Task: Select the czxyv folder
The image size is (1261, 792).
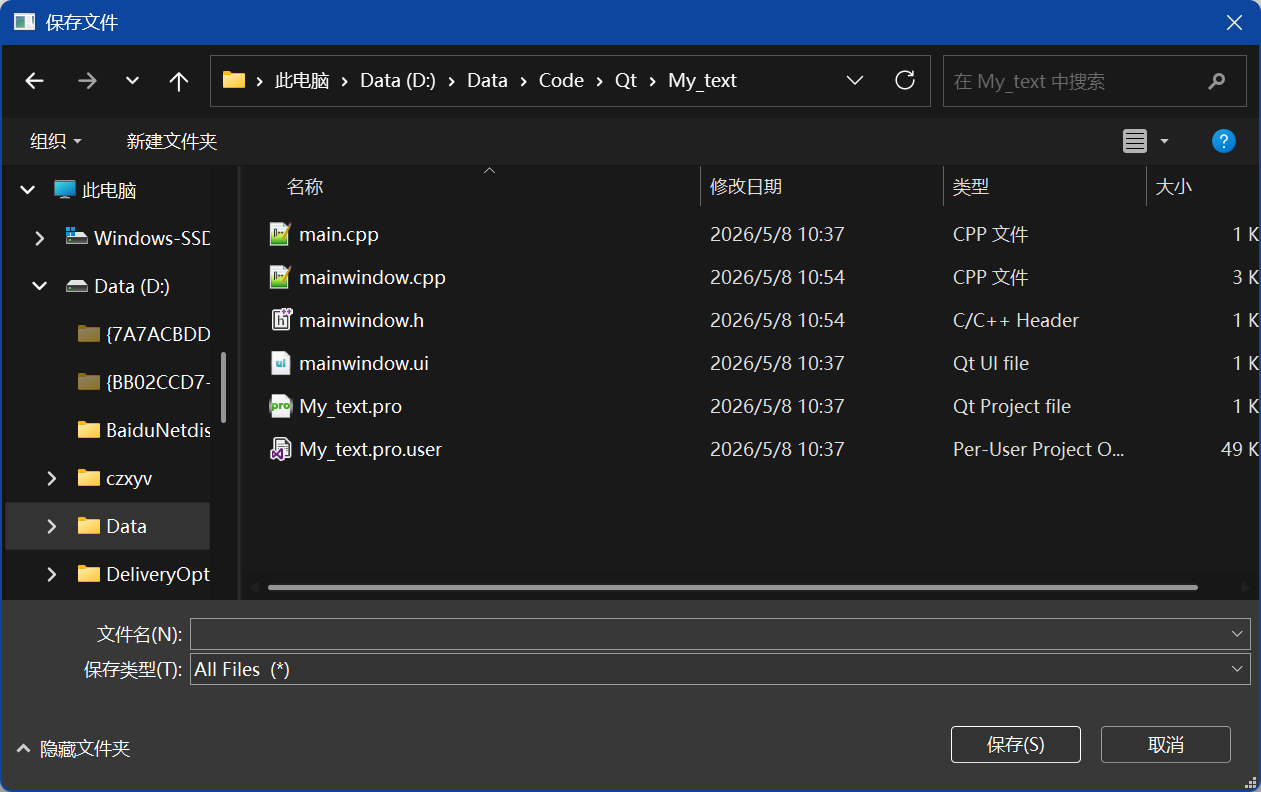Action: (129, 478)
